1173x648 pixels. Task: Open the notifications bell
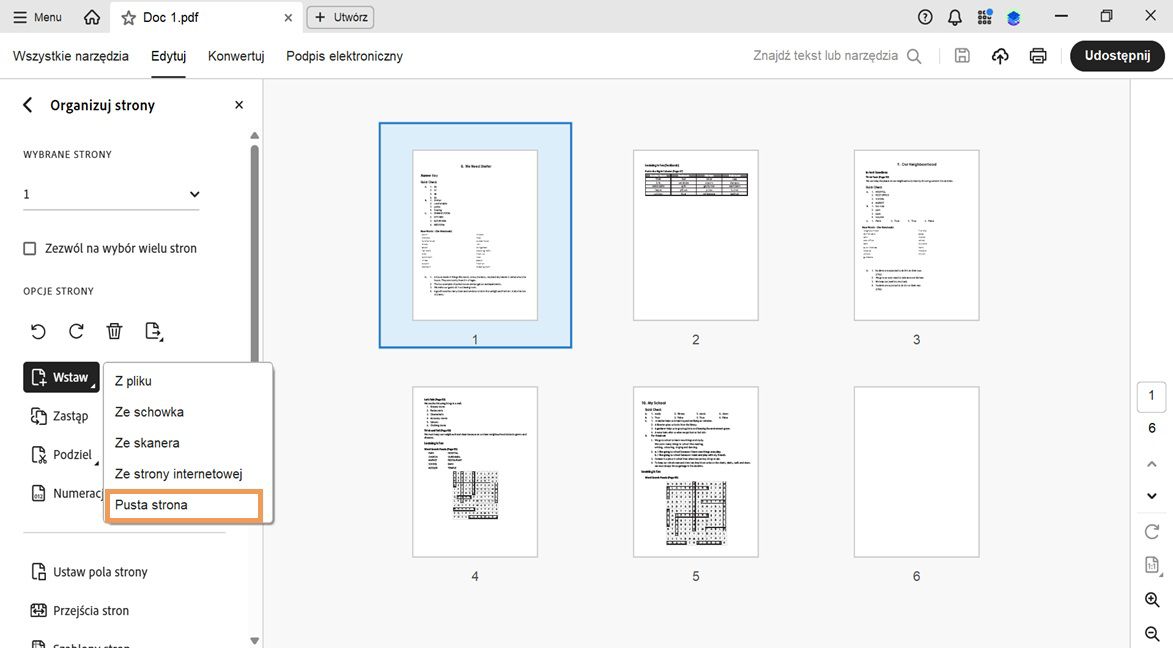(x=955, y=17)
